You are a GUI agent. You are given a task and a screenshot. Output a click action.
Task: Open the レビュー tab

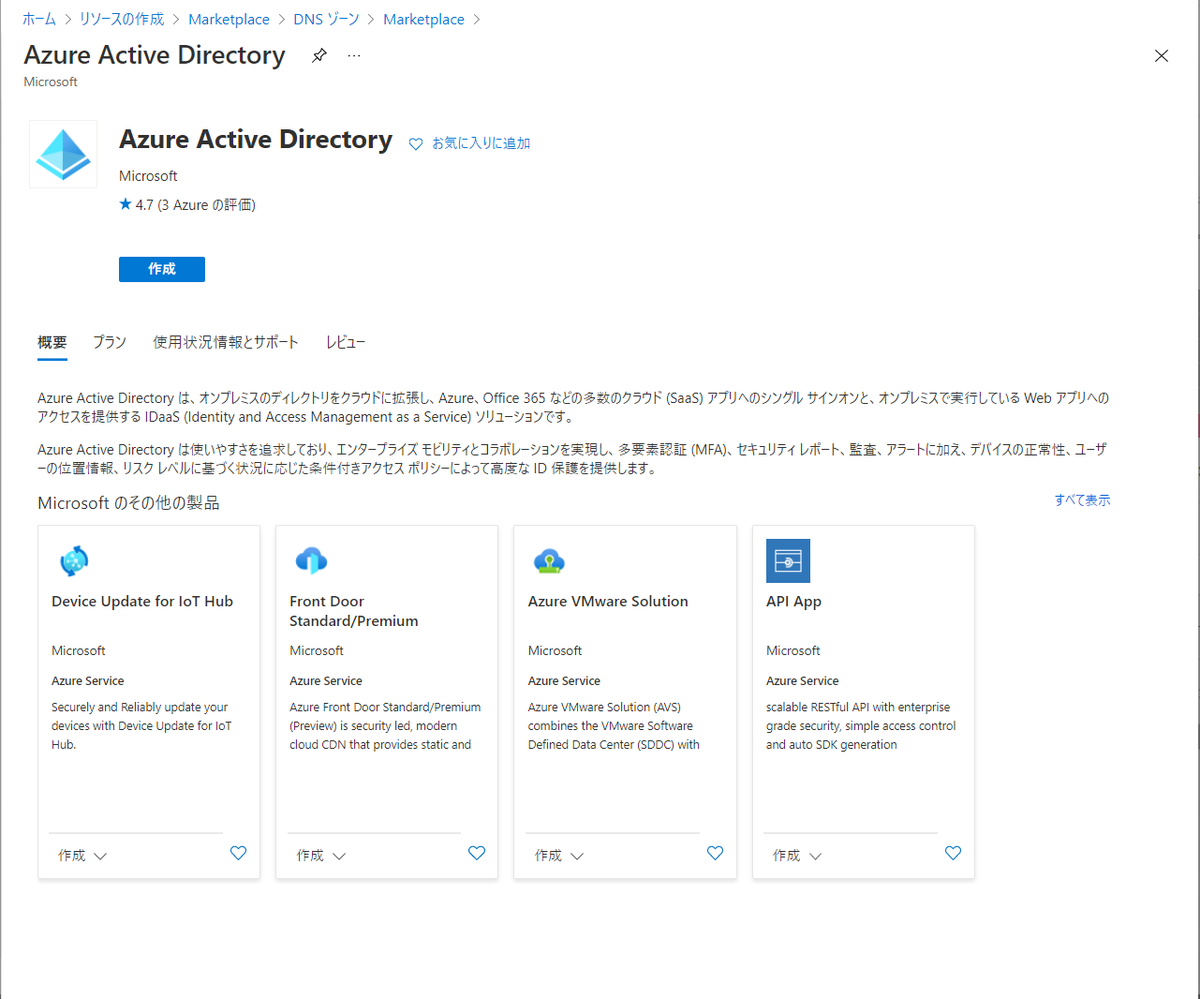(345, 342)
